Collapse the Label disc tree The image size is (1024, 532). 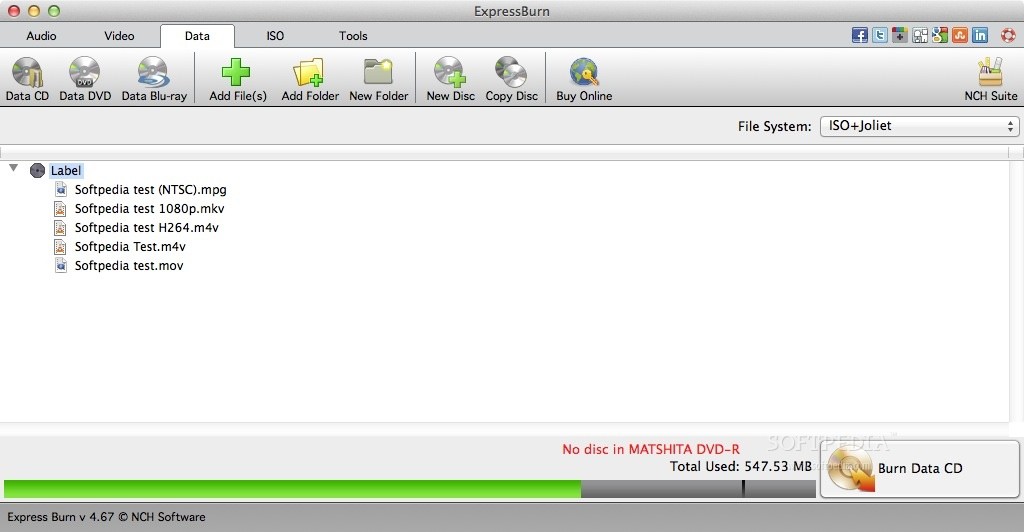tap(13, 168)
